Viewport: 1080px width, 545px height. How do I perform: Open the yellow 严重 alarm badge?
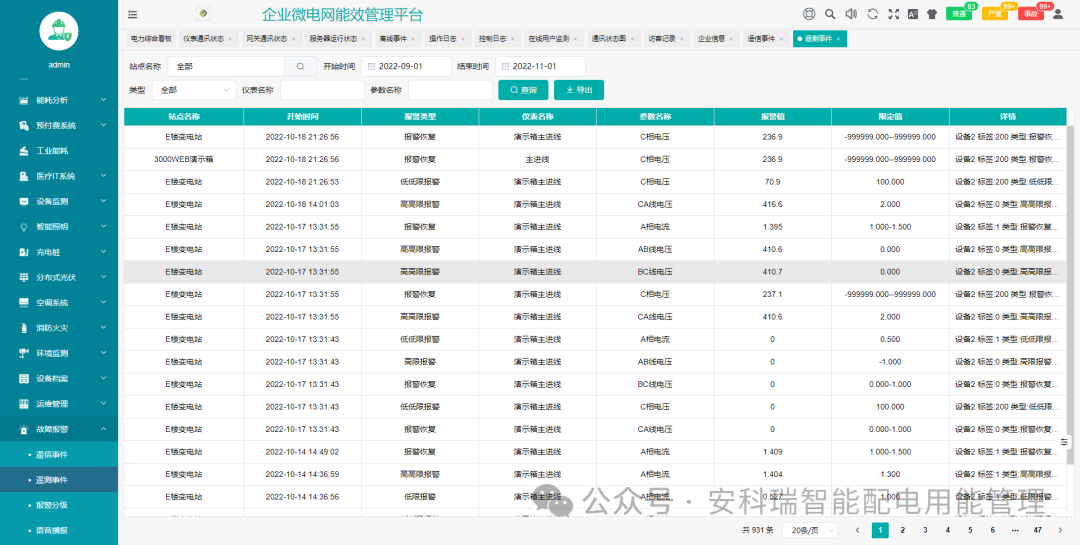(x=997, y=12)
